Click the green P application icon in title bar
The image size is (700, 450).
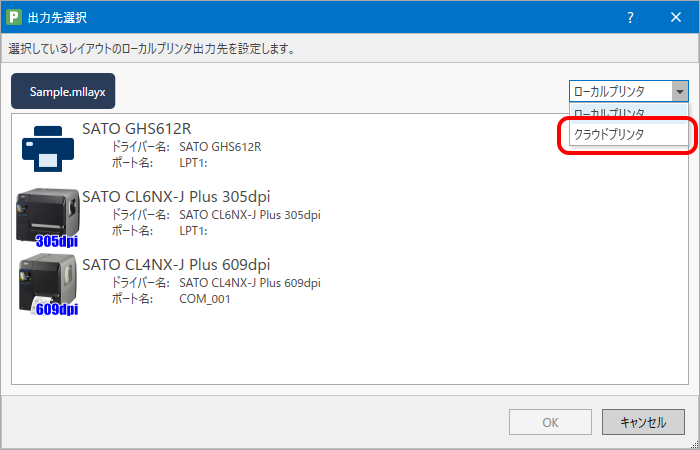[14, 18]
